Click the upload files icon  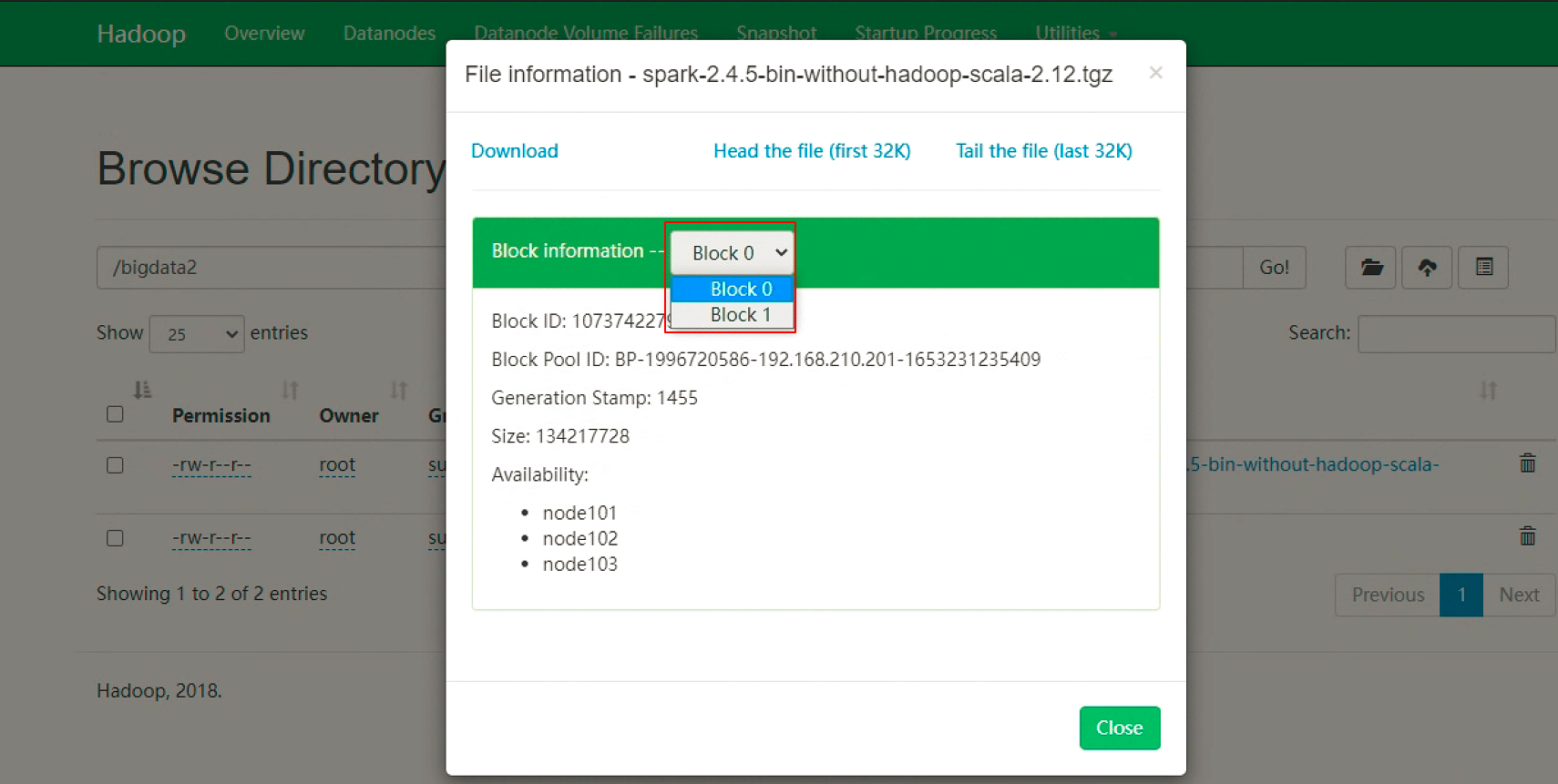tap(1427, 268)
